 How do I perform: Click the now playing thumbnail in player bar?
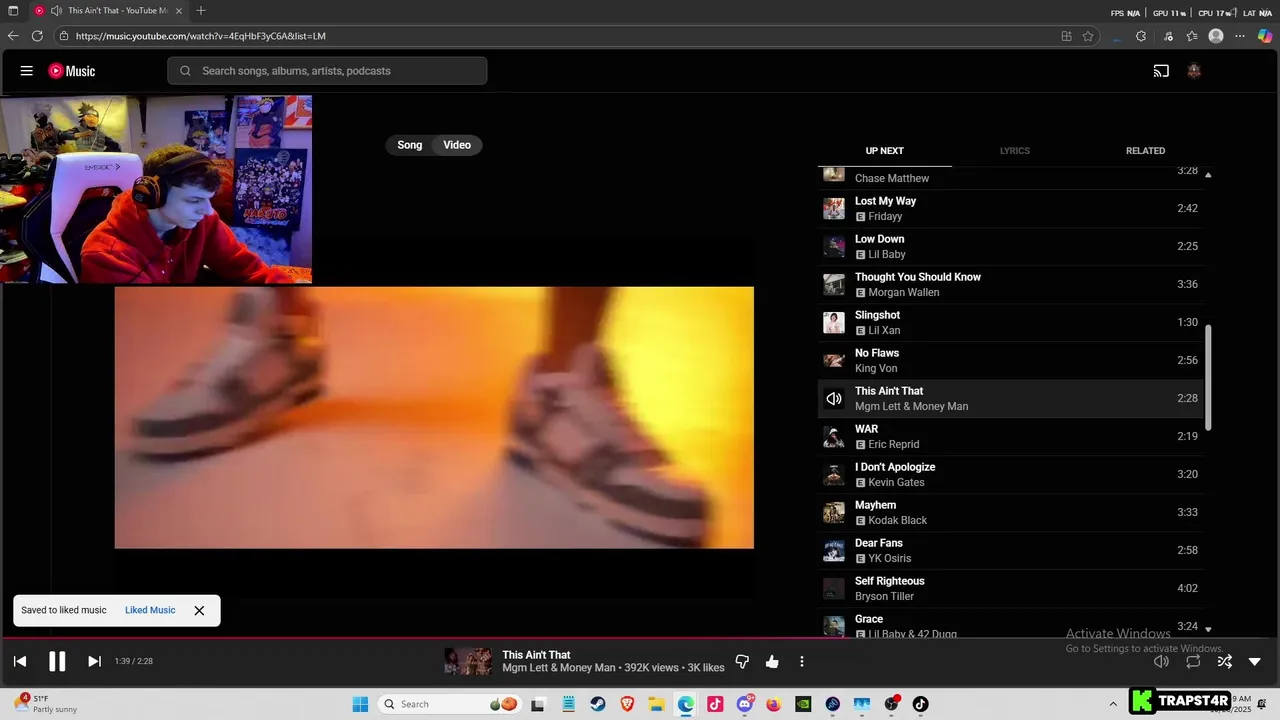pos(468,661)
